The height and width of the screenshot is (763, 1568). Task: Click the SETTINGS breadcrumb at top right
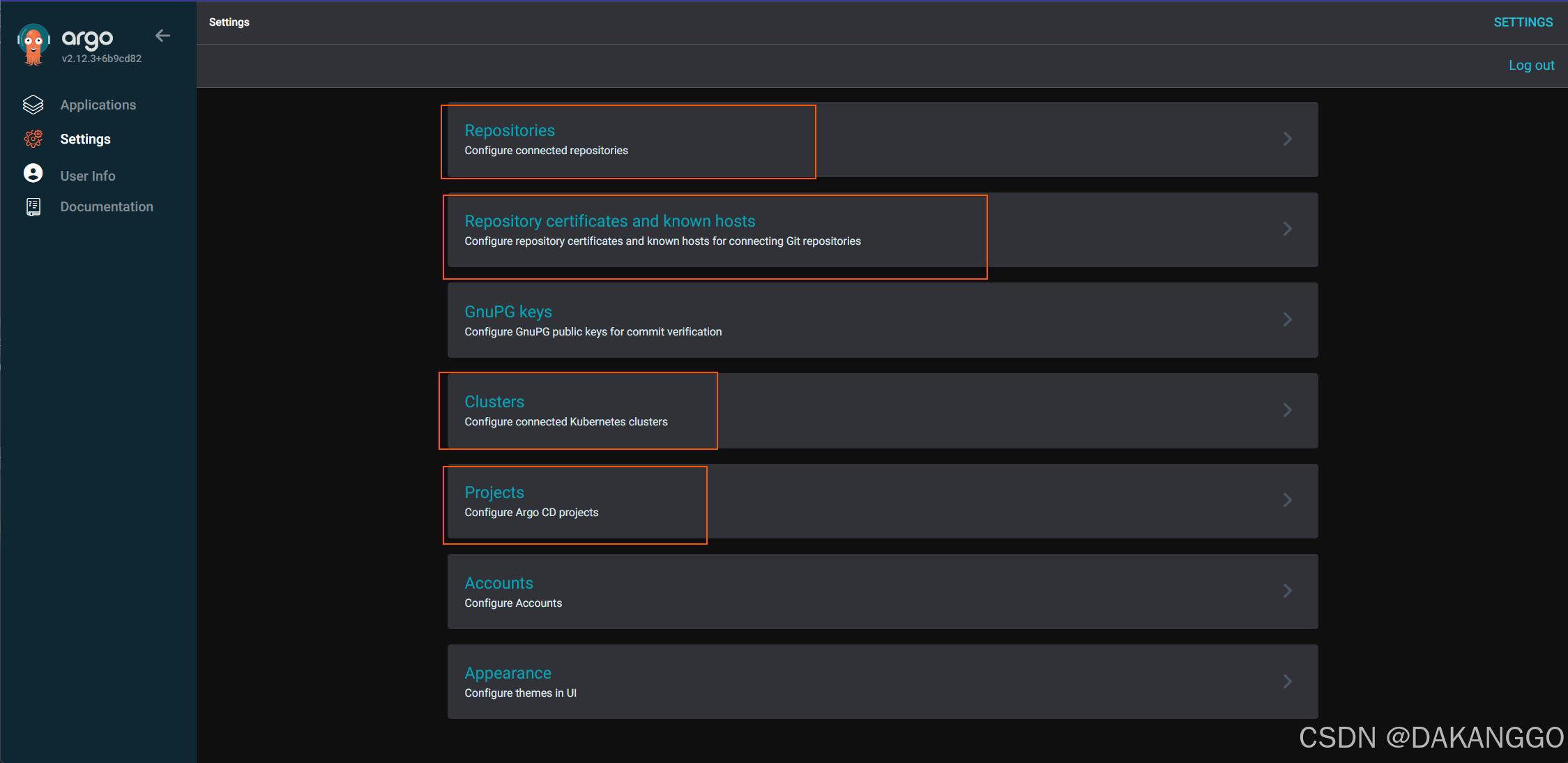(x=1523, y=22)
